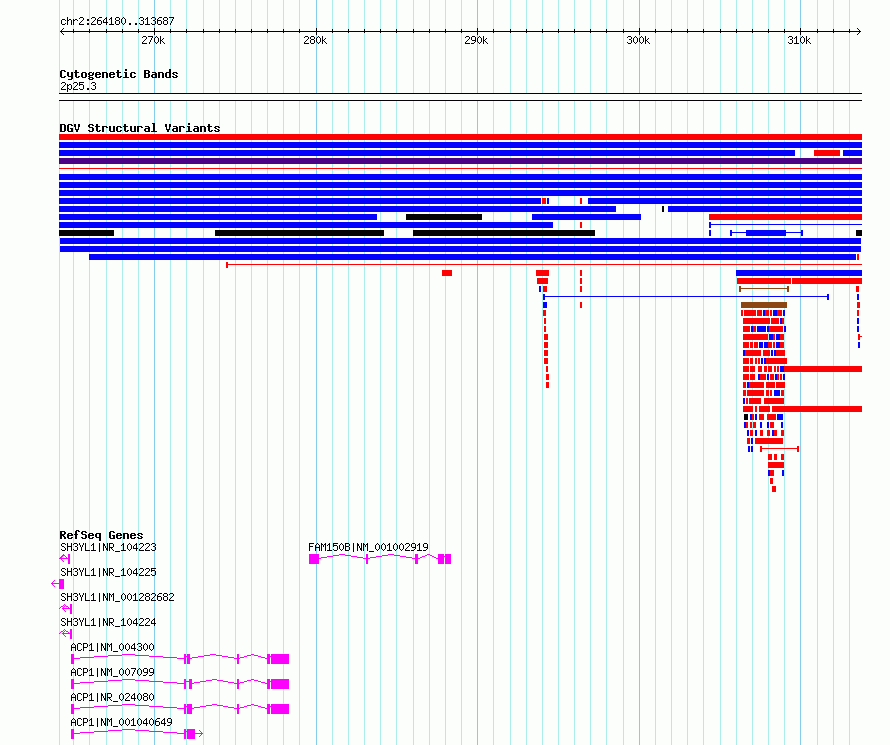Select the 310k mark on the ruler
The height and width of the screenshot is (745, 890).
(x=799, y=41)
